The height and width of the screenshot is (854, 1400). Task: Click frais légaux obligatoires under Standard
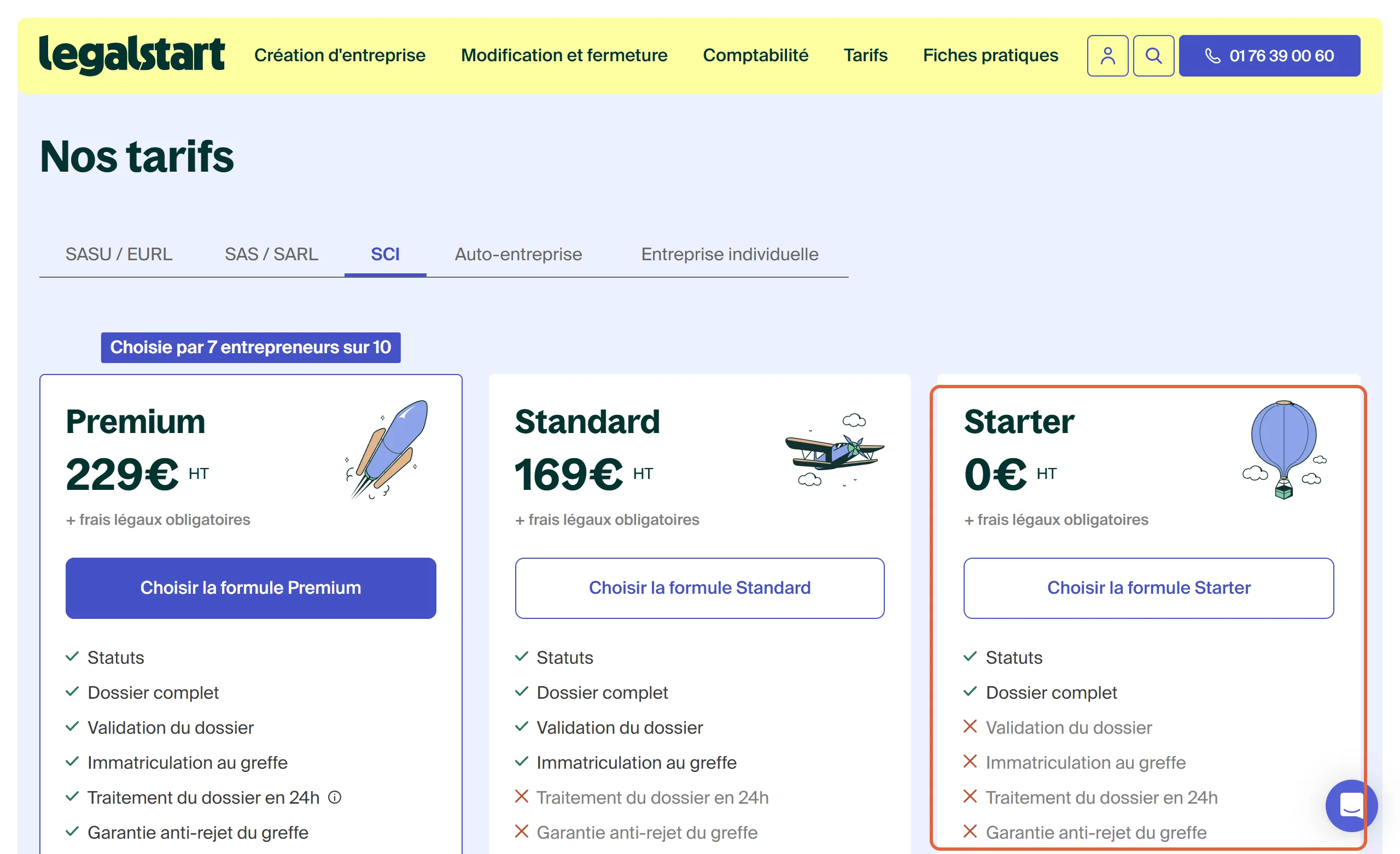608,519
